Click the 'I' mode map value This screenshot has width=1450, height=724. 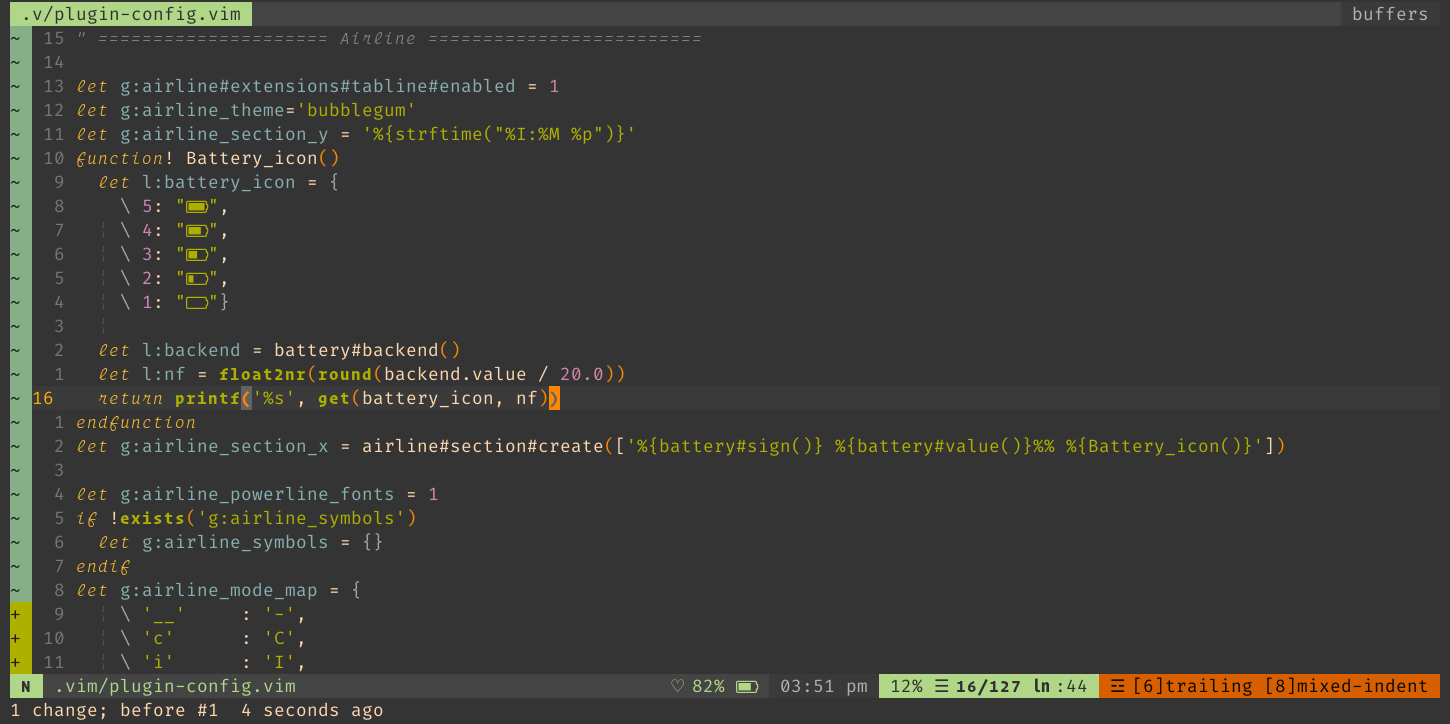point(279,662)
